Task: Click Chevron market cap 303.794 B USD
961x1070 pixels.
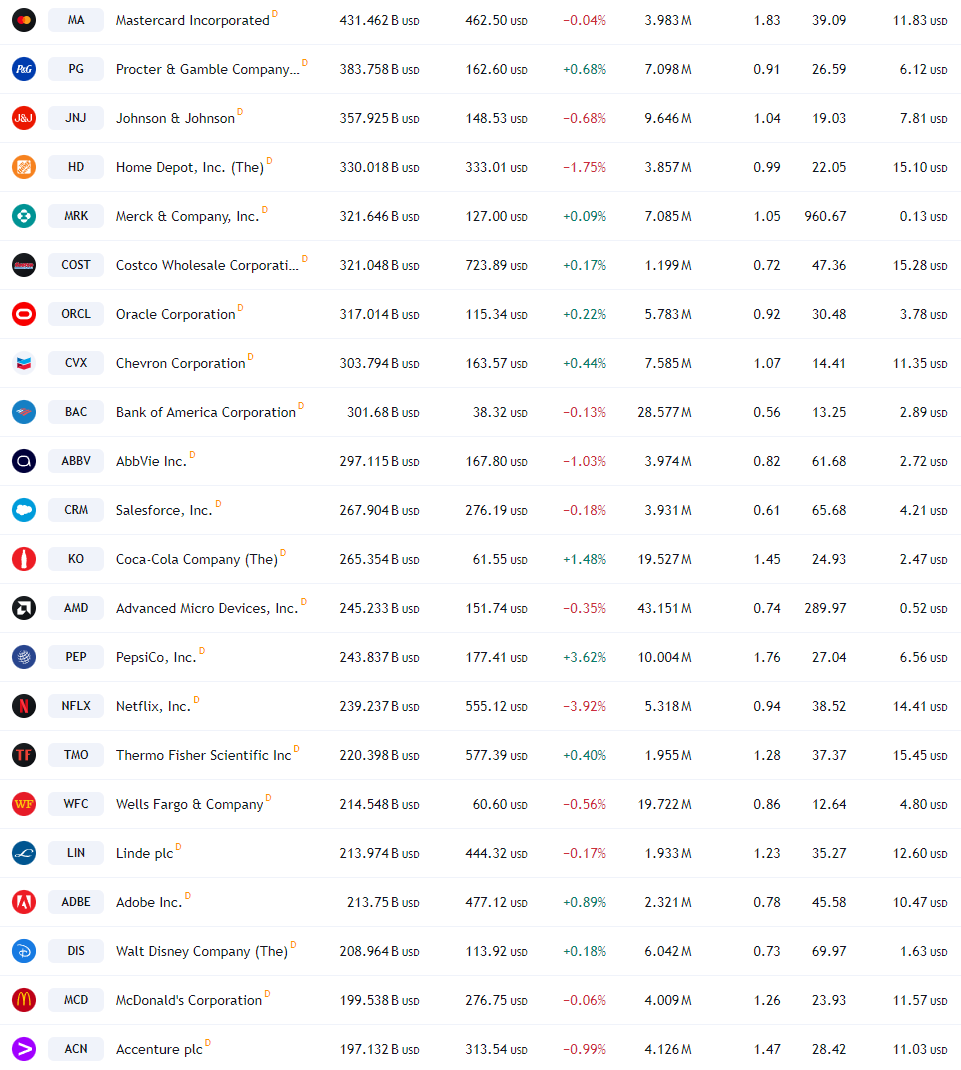Action: [x=379, y=363]
